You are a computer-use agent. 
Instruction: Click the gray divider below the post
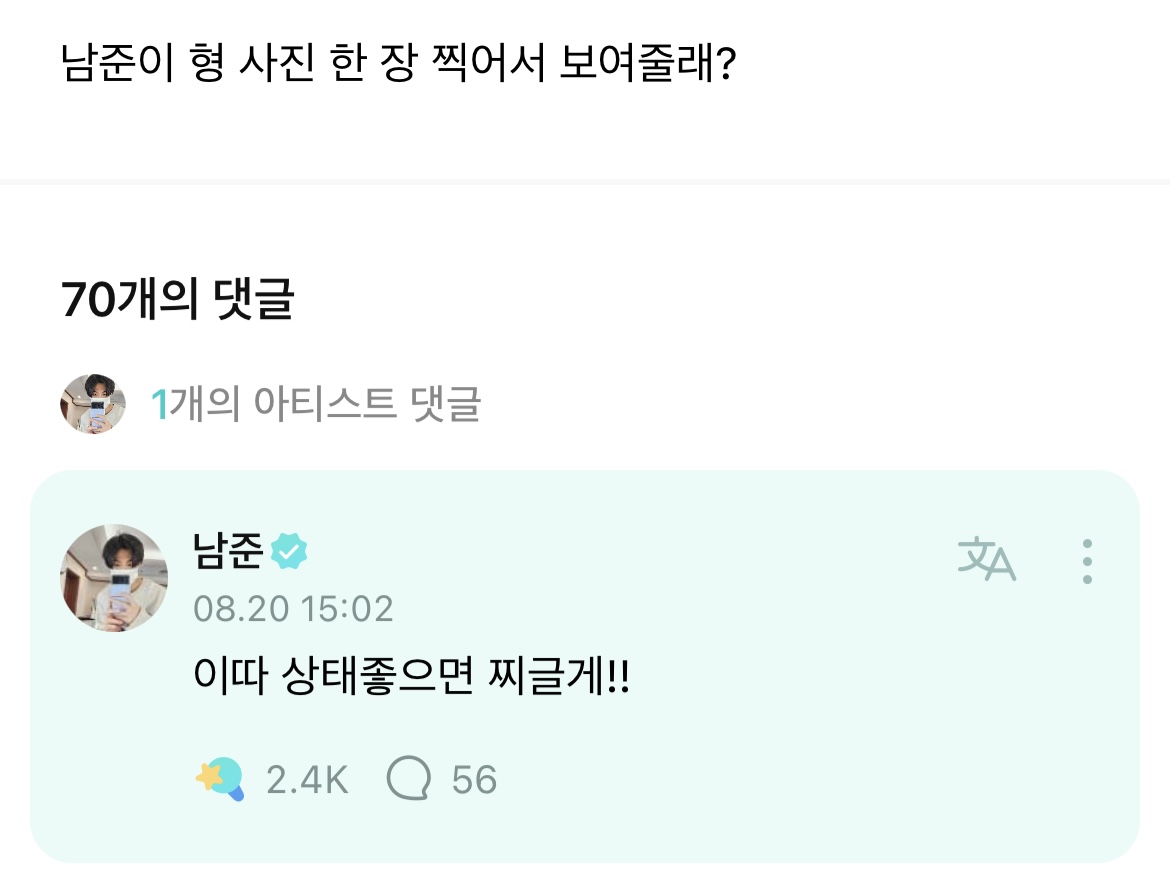click(585, 181)
